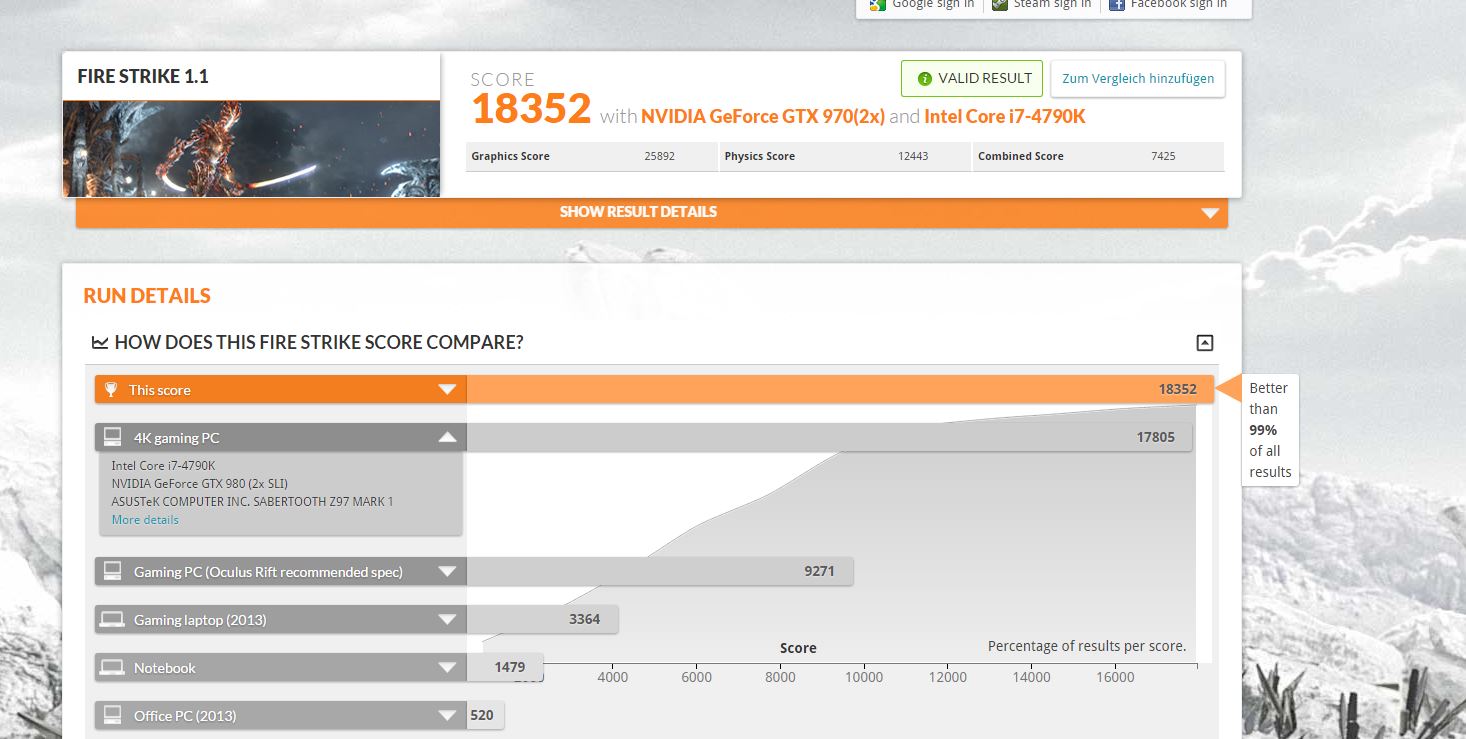
Task: Click Percentage of results per score label
Action: click(x=1087, y=646)
